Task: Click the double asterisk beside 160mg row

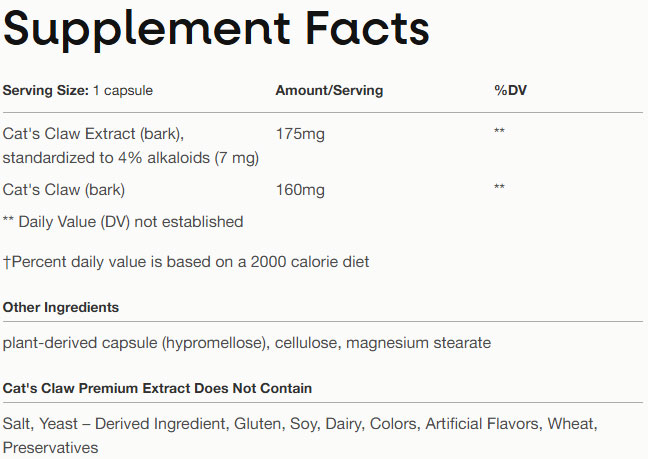Action: click(499, 188)
